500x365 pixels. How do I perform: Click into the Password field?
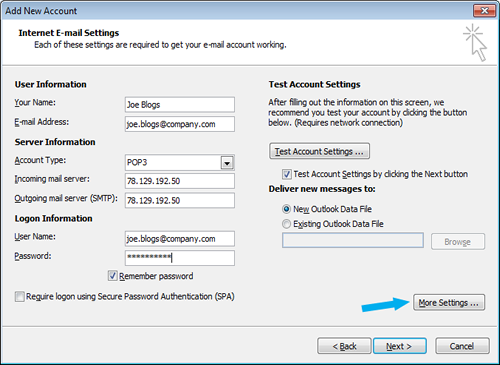(x=180, y=258)
